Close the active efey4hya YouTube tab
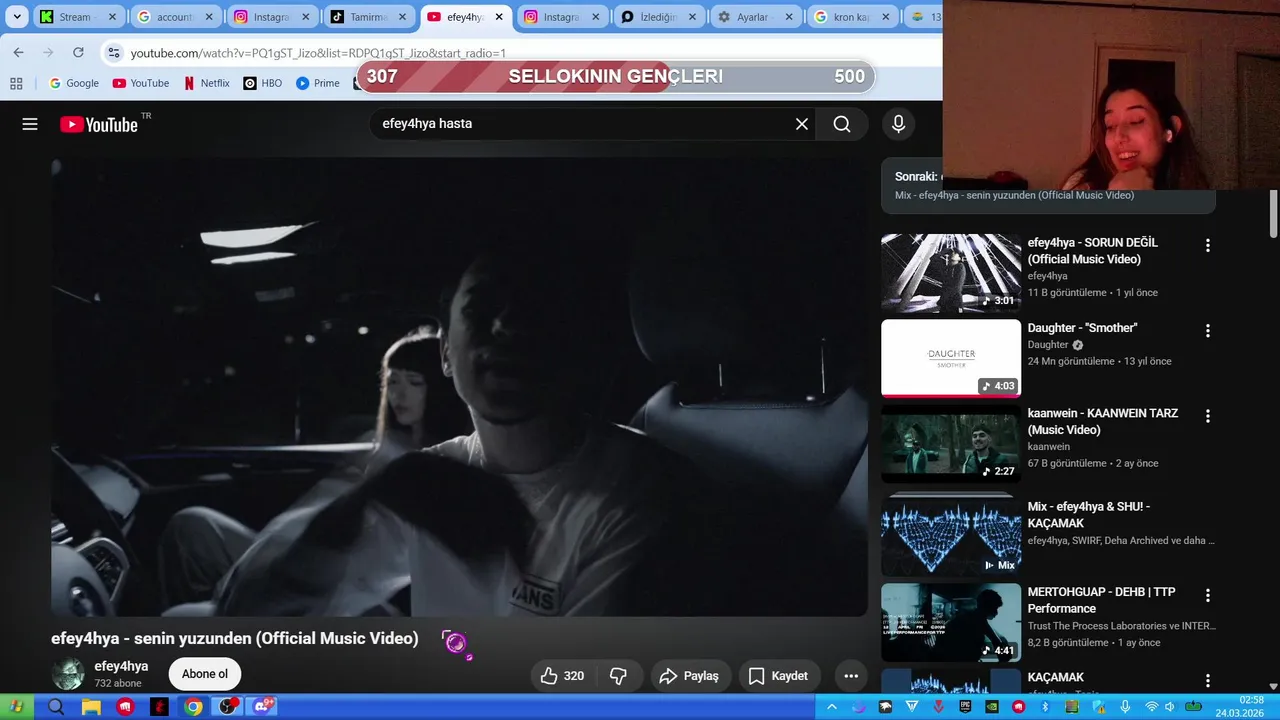Screen dimensions: 1280x720 pos(499,17)
